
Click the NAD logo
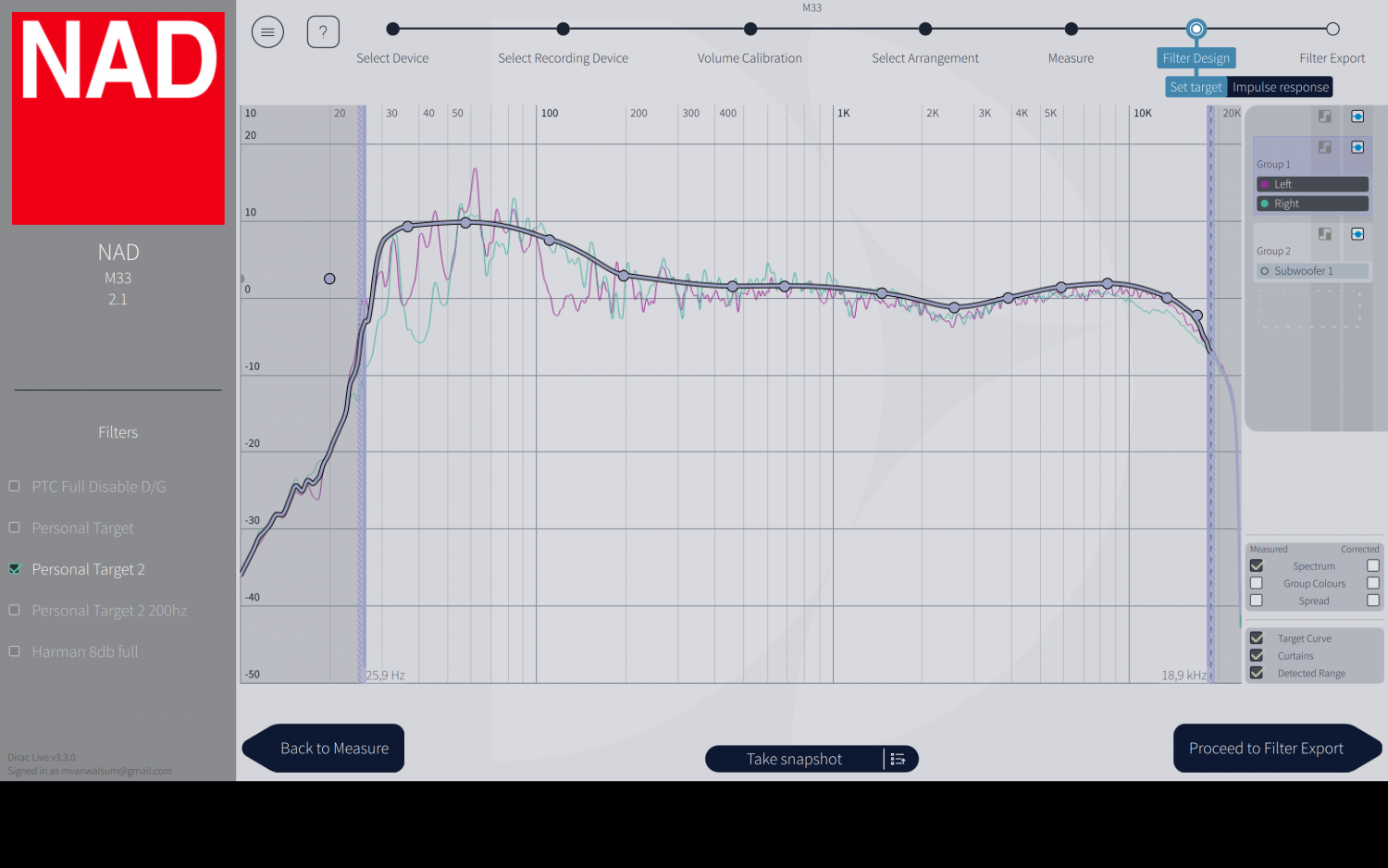click(x=118, y=118)
